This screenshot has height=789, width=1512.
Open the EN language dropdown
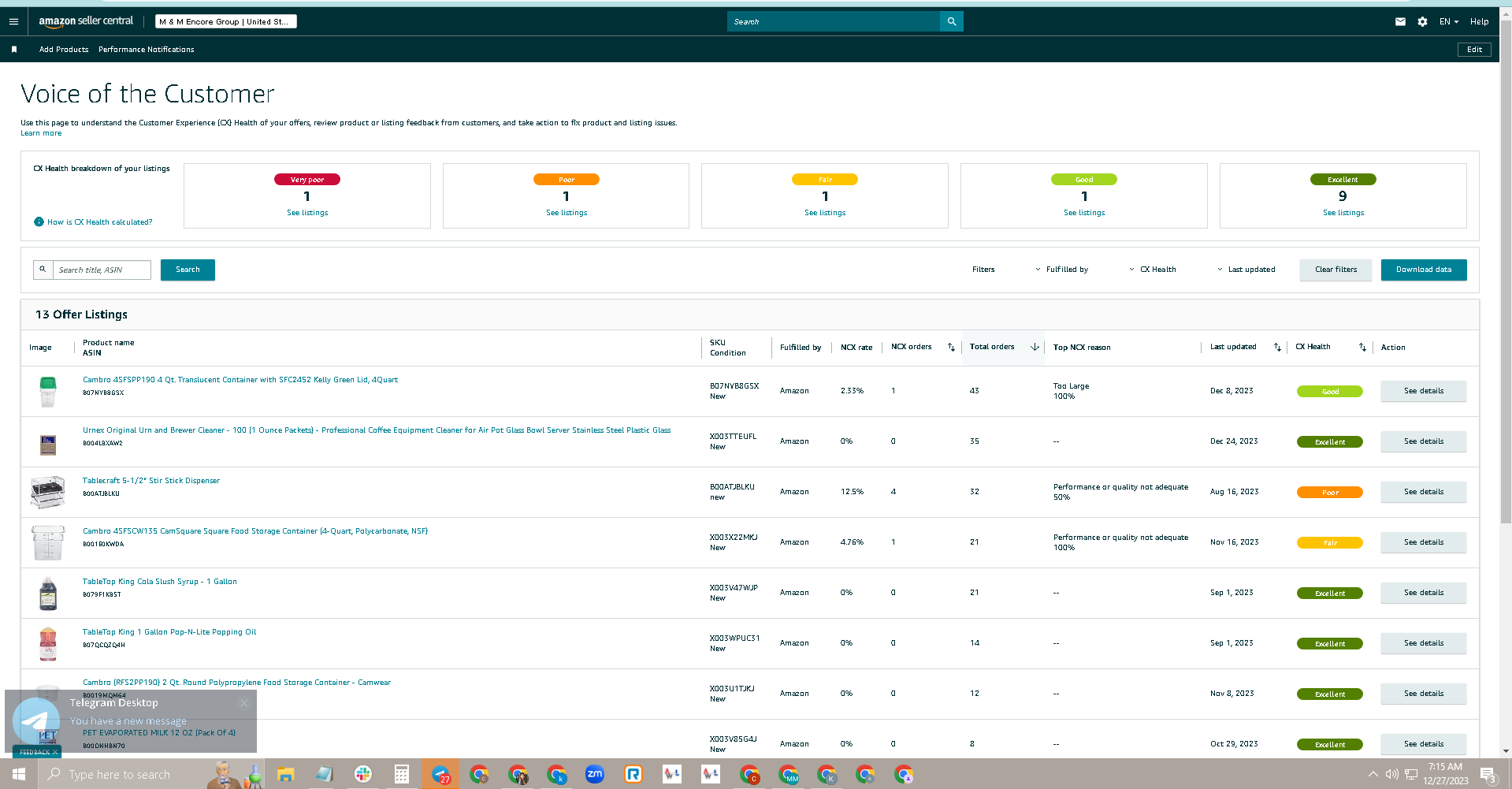[1449, 21]
